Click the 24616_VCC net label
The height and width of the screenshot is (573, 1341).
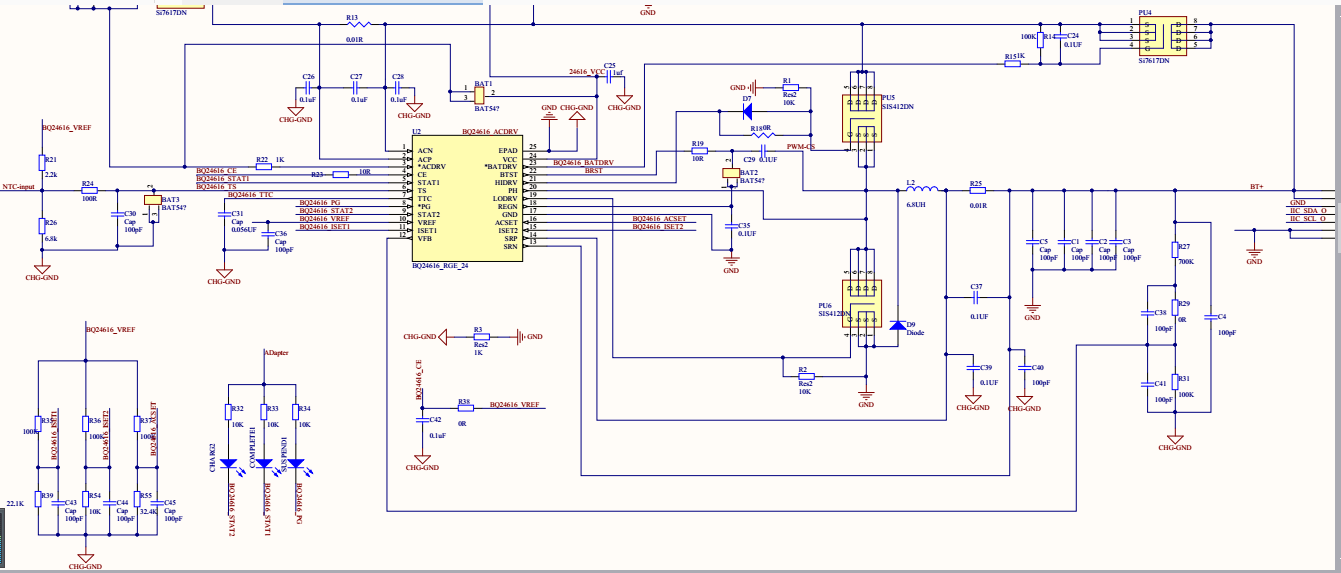click(587, 72)
